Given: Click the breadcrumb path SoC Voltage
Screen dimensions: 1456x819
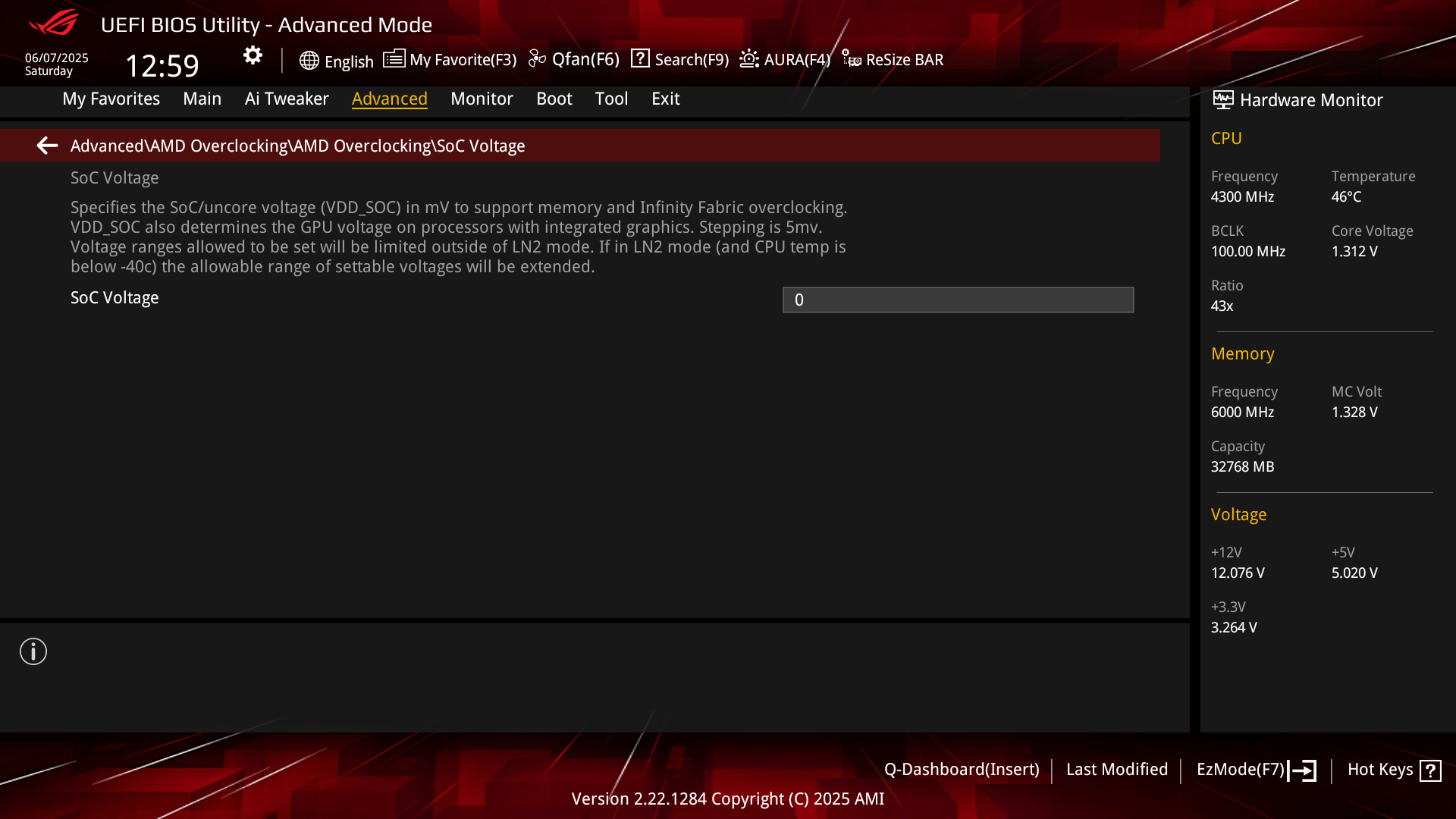Looking at the screenshot, I should [x=480, y=146].
